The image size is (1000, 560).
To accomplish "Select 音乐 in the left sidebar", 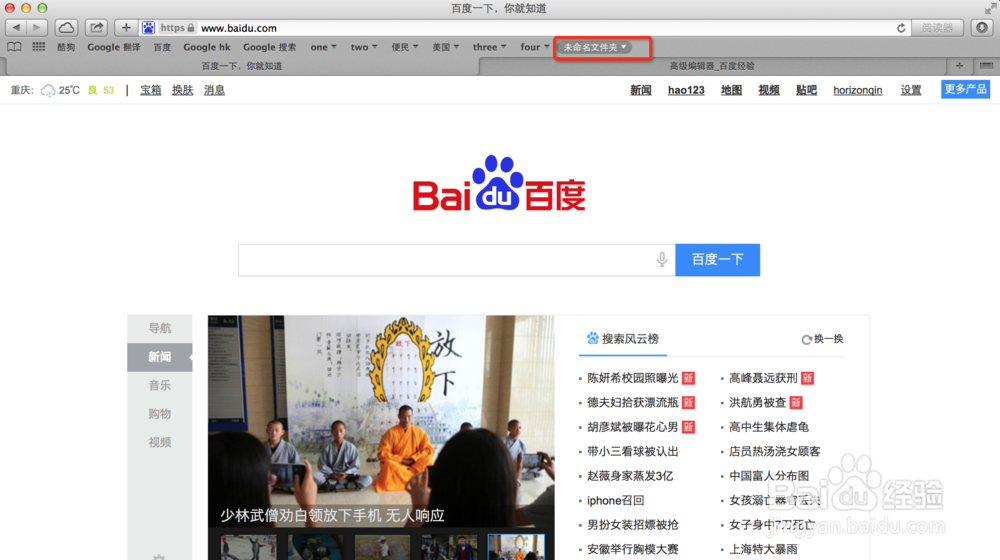I will pos(159,385).
